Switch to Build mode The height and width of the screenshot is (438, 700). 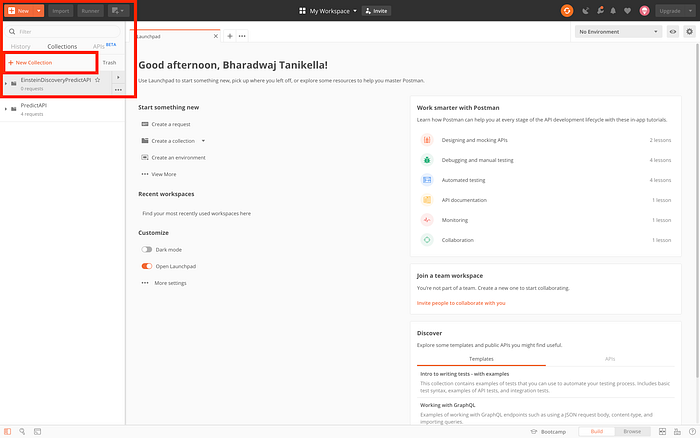(x=596, y=431)
